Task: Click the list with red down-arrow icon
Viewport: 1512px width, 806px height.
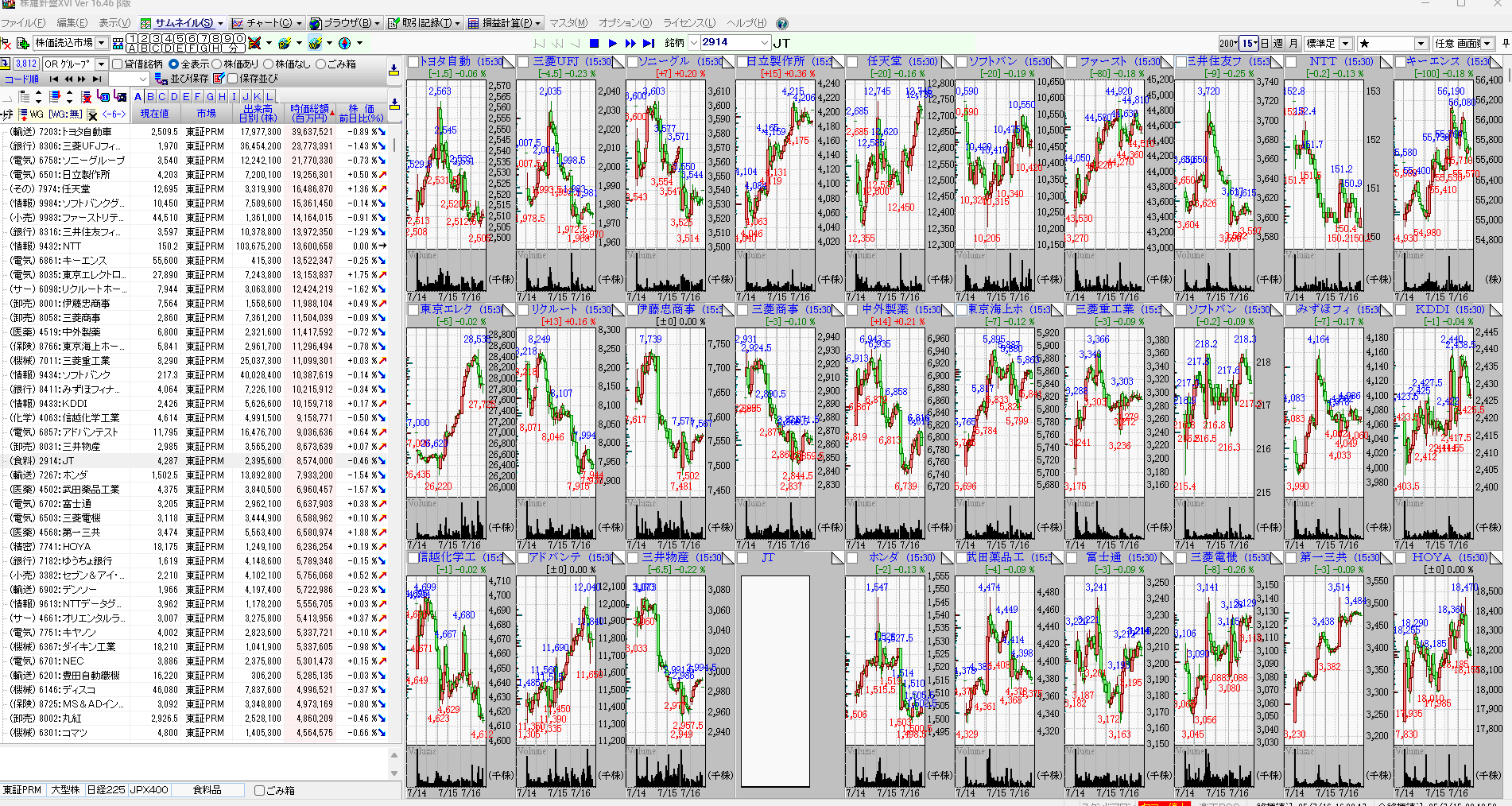Action: (55, 96)
